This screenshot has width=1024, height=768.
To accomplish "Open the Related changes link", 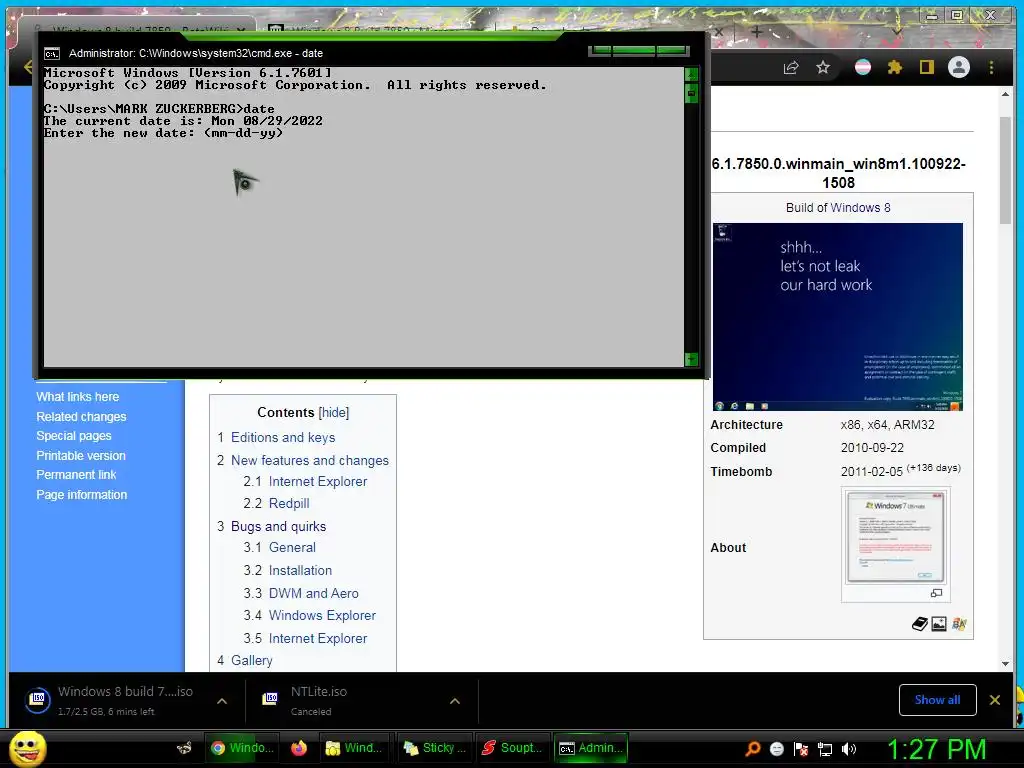I will pos(81,417).
